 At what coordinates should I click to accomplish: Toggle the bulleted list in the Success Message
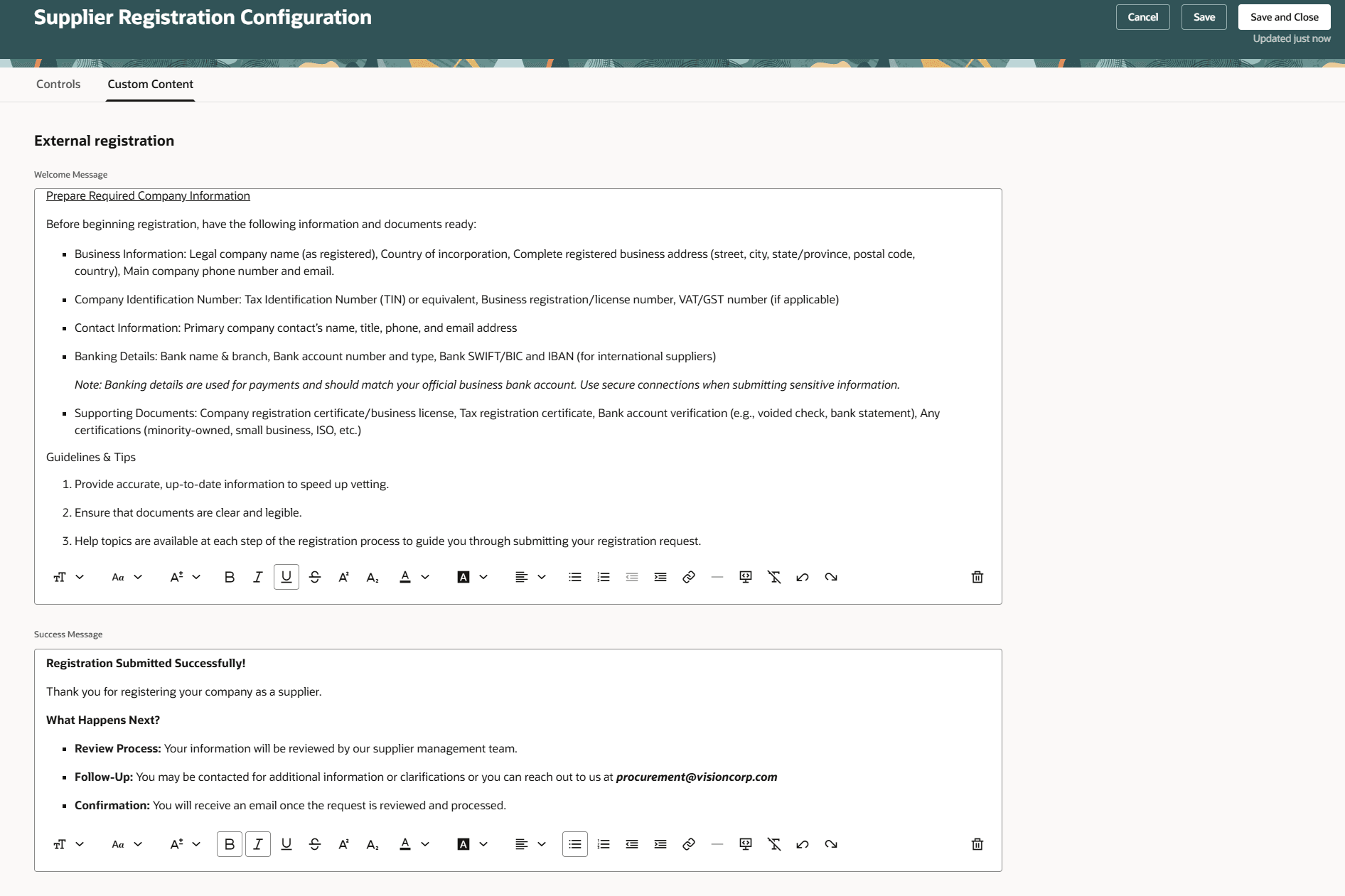click(574, 844)
